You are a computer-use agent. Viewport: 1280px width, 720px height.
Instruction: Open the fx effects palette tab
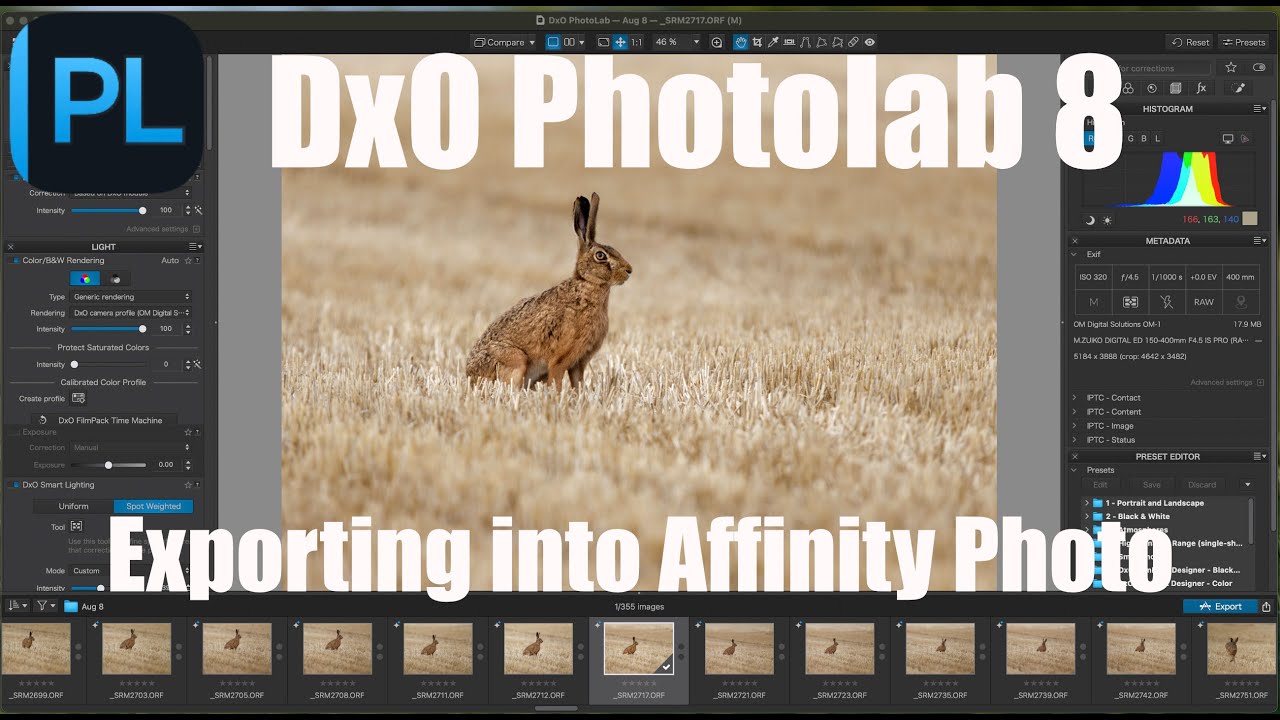pyautogui.click(x=1201, y=88)
